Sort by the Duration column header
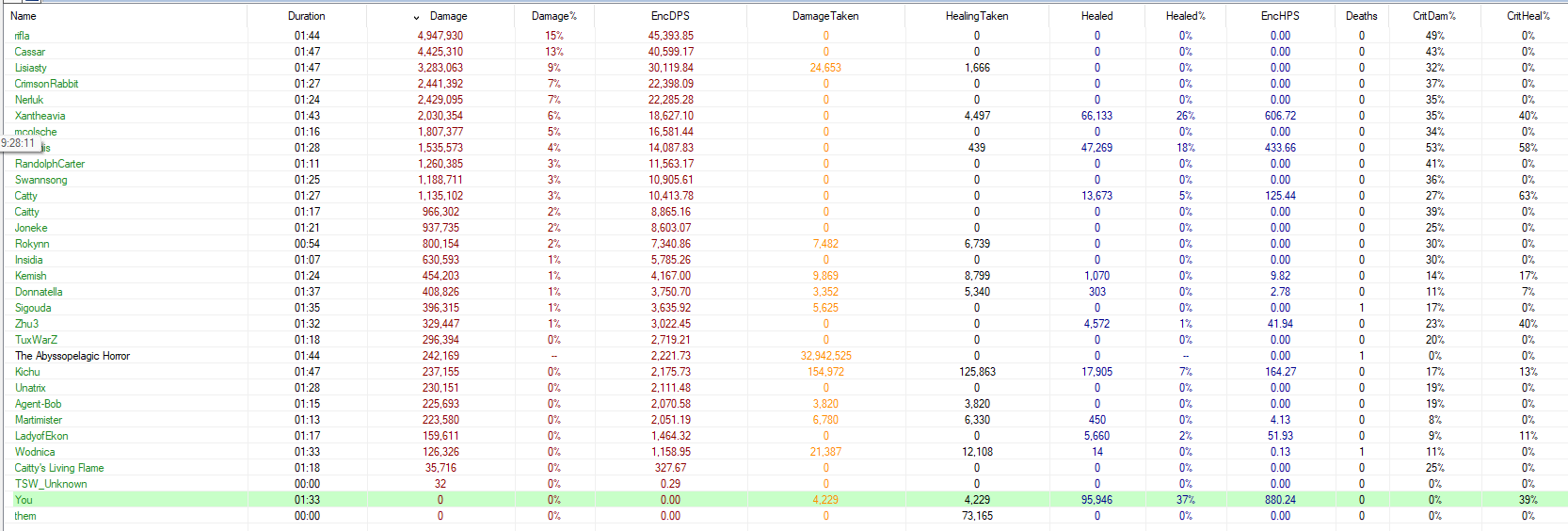Viewport: 1568px width, 531px height. pyautogui.click(x=306, y=16)
